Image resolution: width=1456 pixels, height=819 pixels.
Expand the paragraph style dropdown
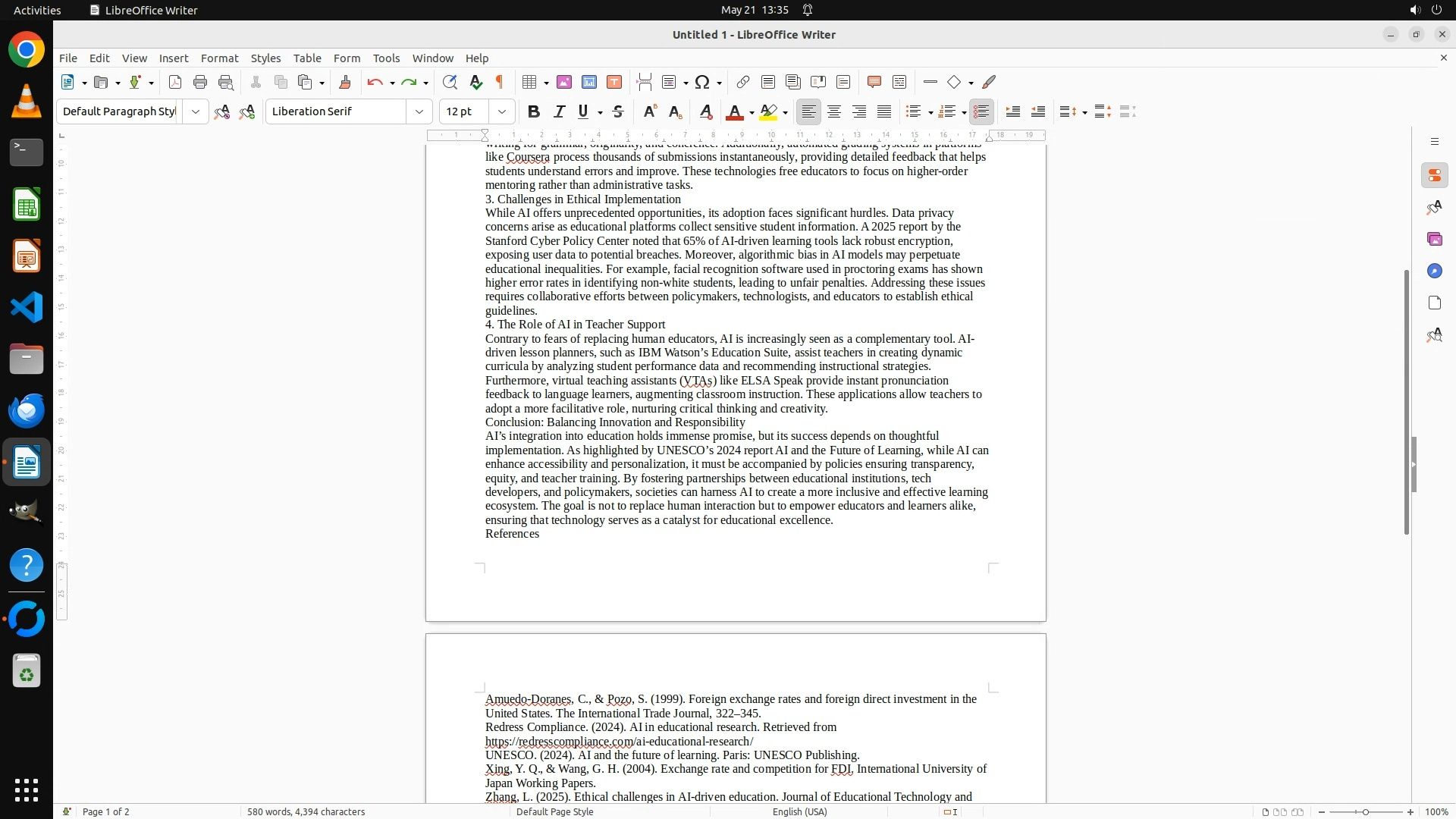point(196,112)
